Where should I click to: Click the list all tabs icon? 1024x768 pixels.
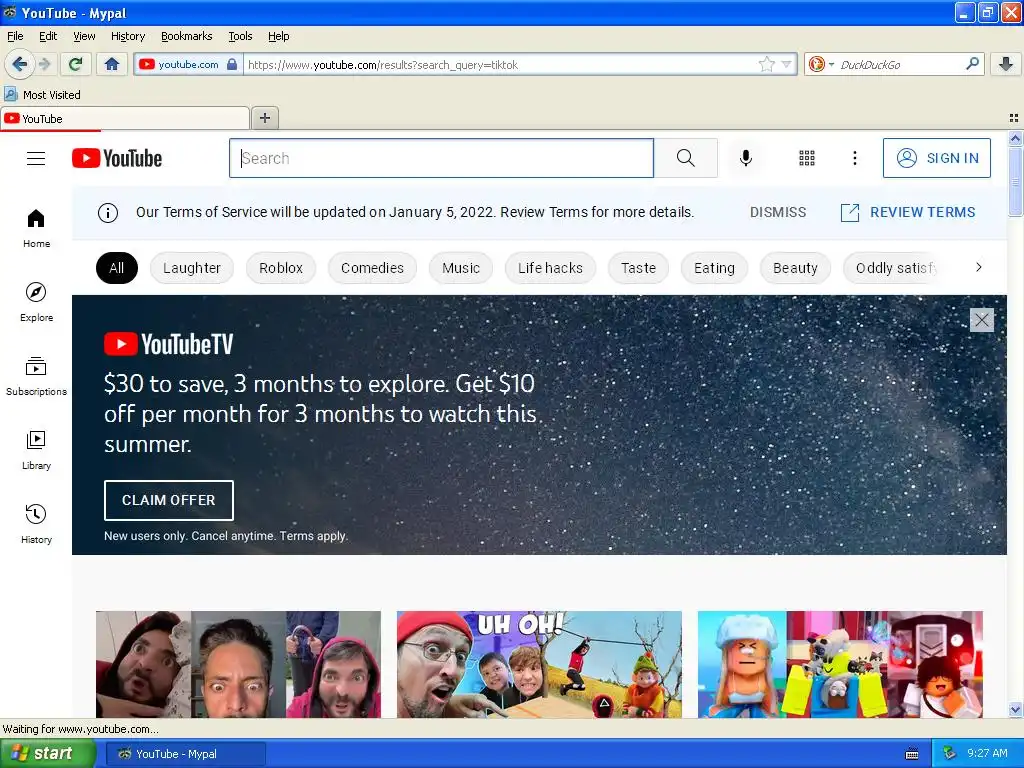click(1014, 118)
